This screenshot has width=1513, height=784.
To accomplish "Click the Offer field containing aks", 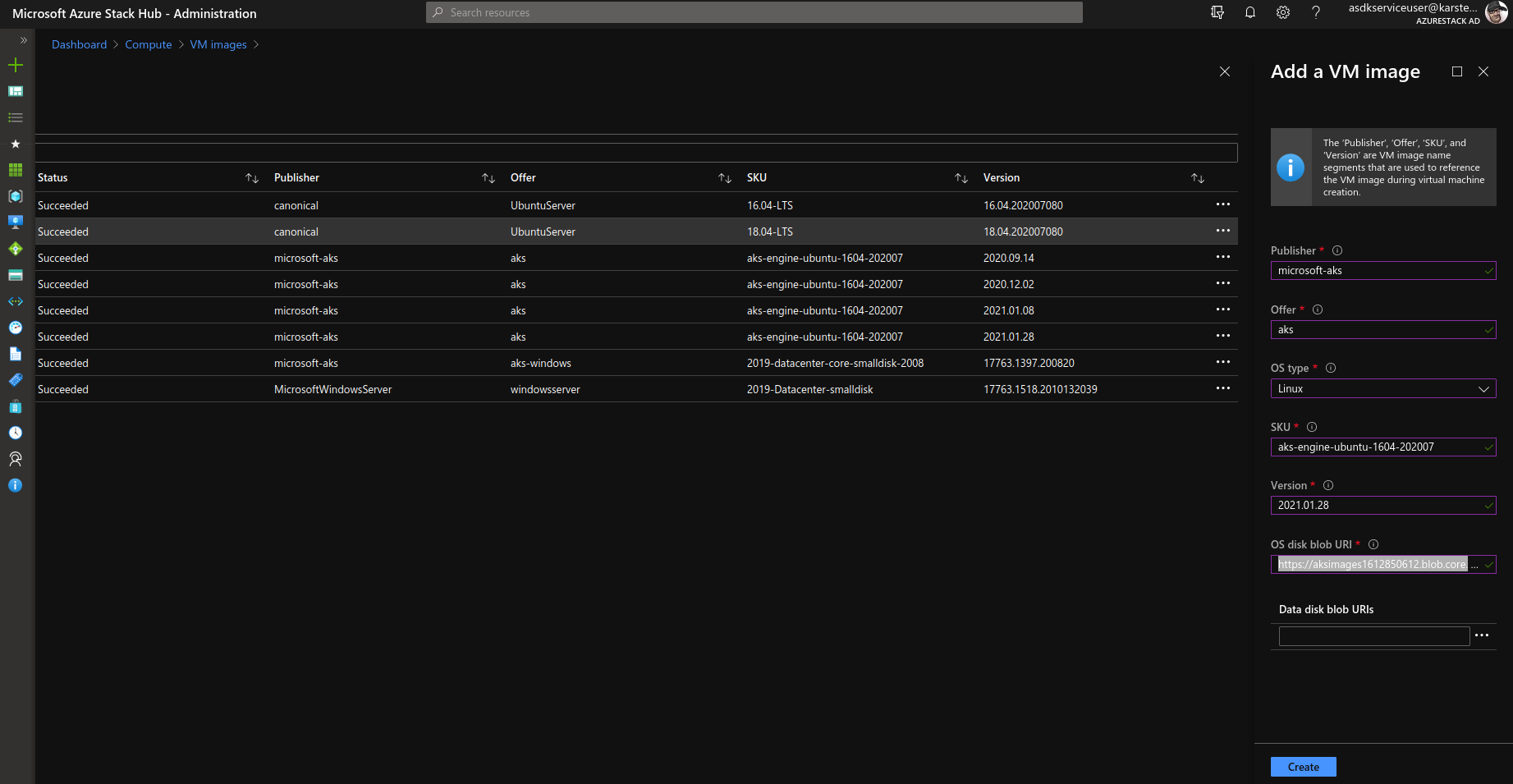I will [x=1383, y=330].
